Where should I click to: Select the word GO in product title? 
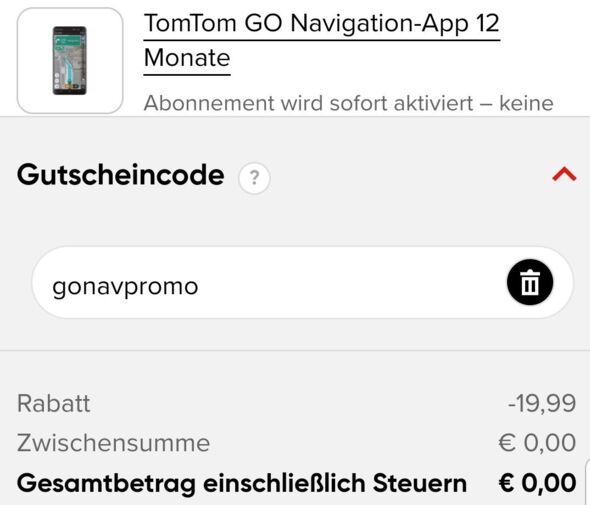tap(263, 23)
